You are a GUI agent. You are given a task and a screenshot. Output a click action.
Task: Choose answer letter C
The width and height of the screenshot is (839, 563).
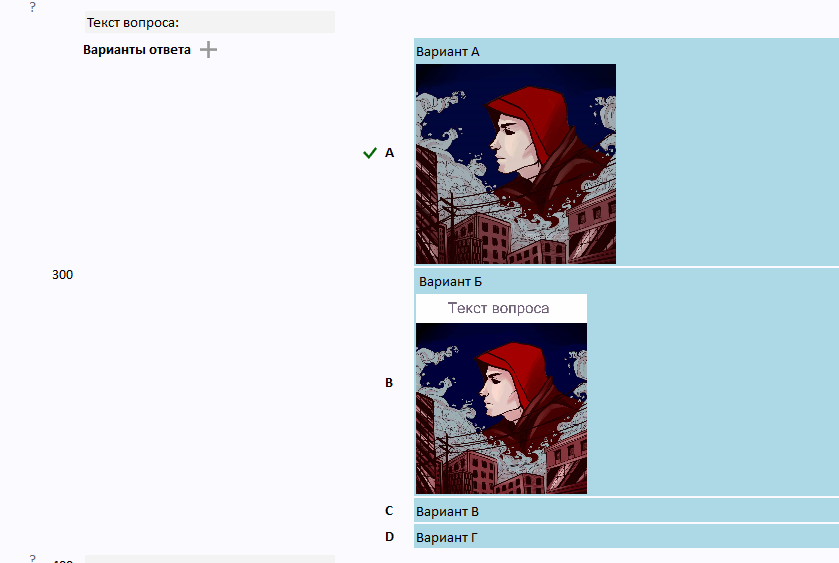[389, 511]
